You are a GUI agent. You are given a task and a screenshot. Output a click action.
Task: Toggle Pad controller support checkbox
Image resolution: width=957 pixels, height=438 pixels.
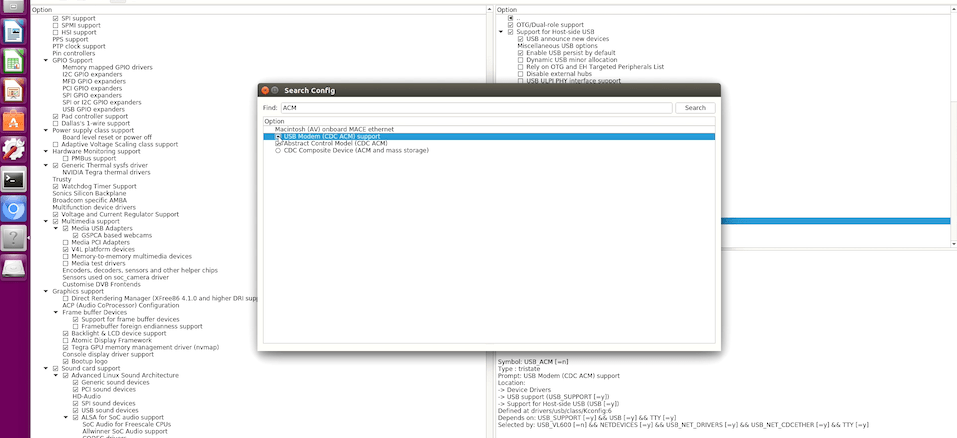tap(56, 117)
